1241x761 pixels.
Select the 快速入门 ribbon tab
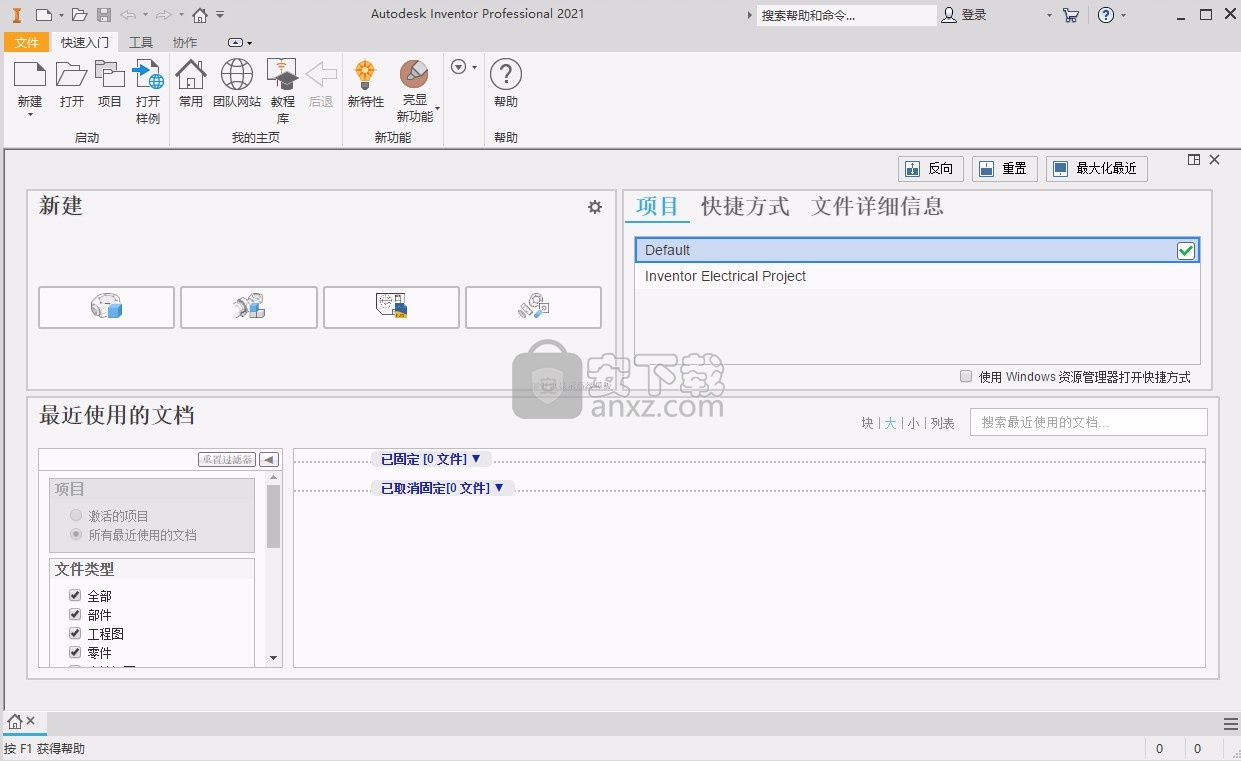coord(85,42)
